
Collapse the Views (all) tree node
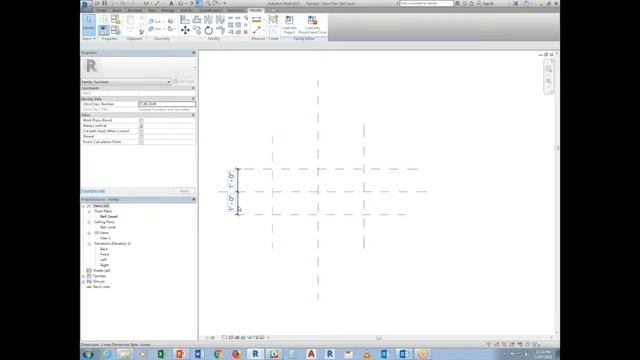click(x=83, y=206)
